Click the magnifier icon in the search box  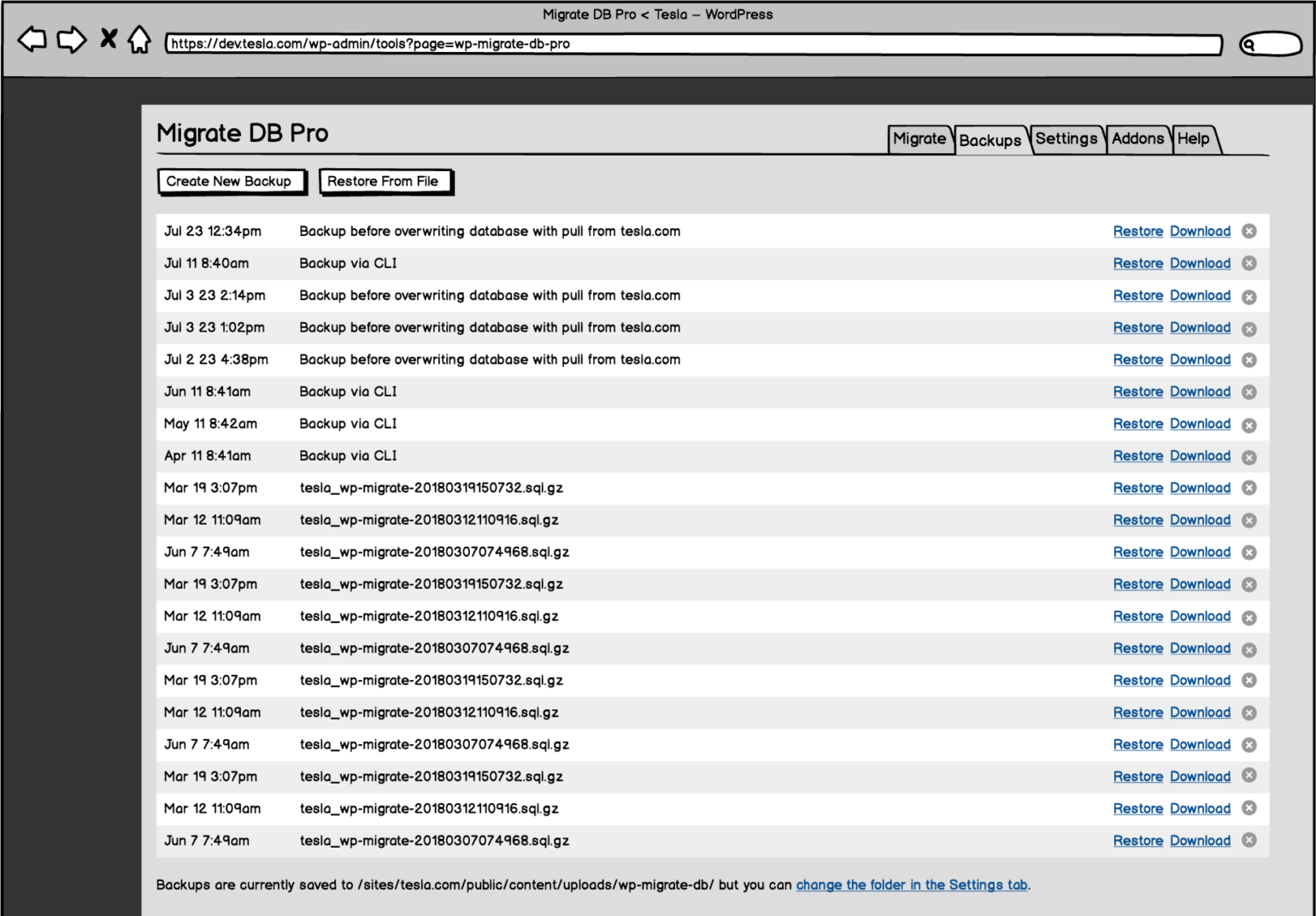tap(1249, 44)
